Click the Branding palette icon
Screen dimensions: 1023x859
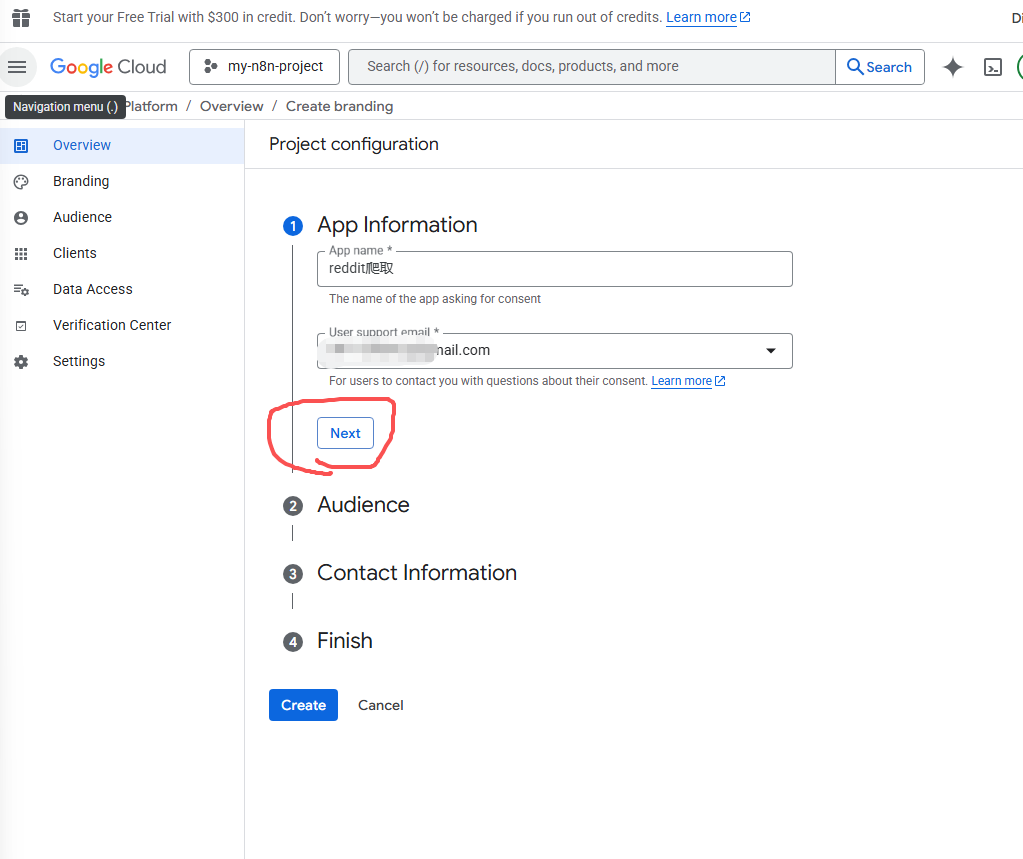click(x=21, y=181)
